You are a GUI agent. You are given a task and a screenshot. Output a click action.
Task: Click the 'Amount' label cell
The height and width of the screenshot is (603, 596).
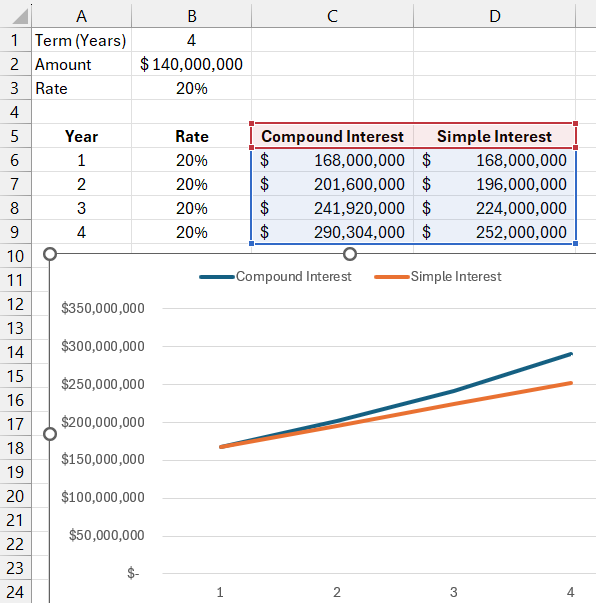82,64
